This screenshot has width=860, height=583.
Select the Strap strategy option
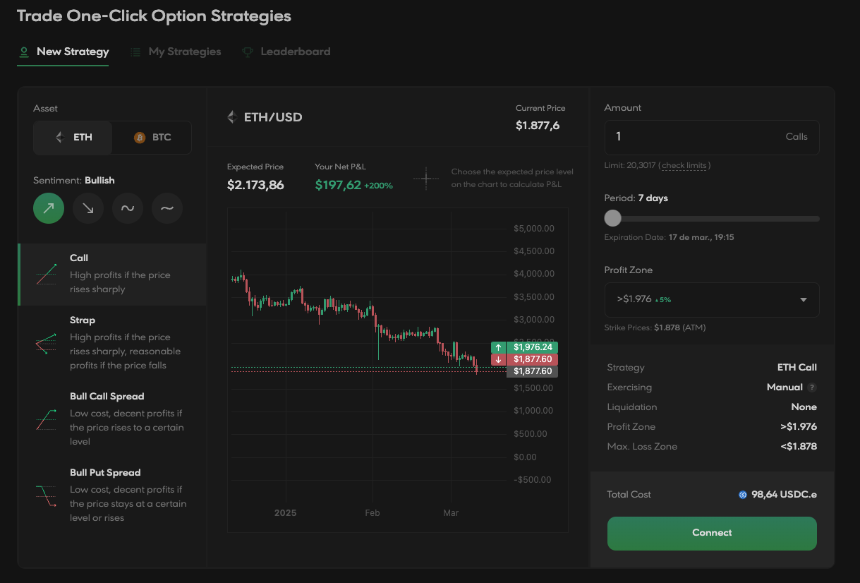click(x=112, y=343)
